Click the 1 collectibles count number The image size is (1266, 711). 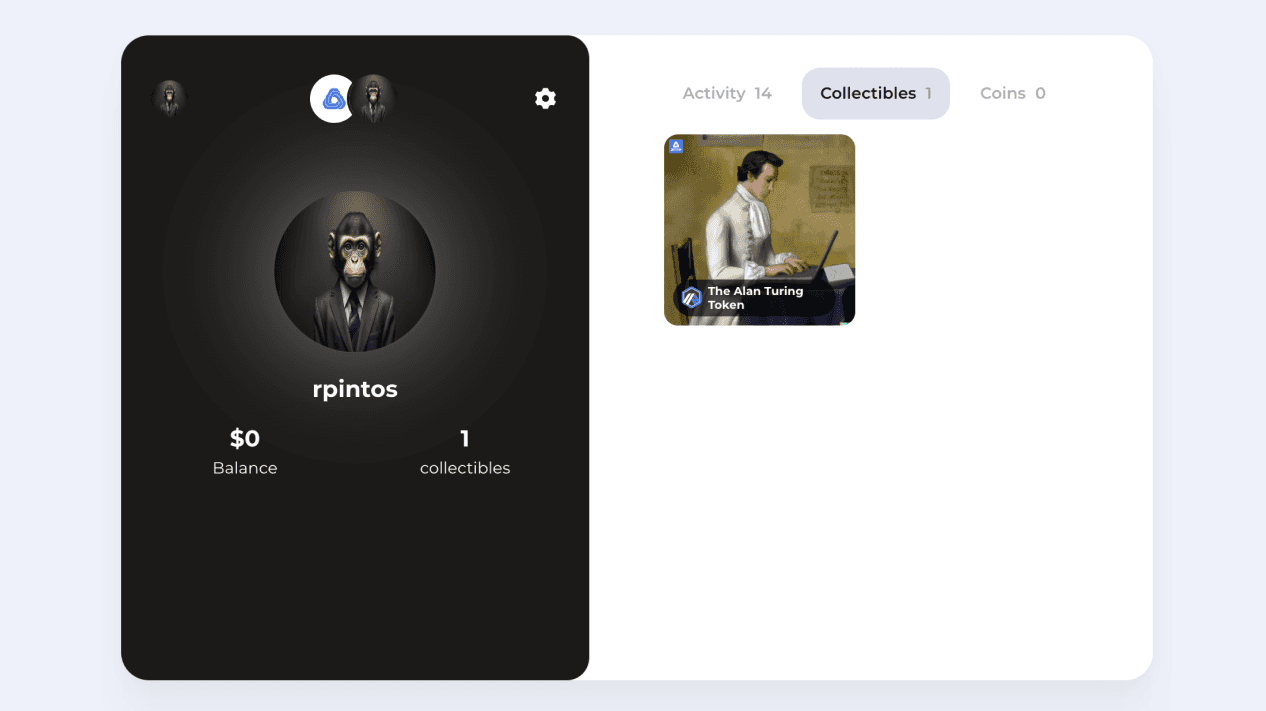click(x=465, y=438)
